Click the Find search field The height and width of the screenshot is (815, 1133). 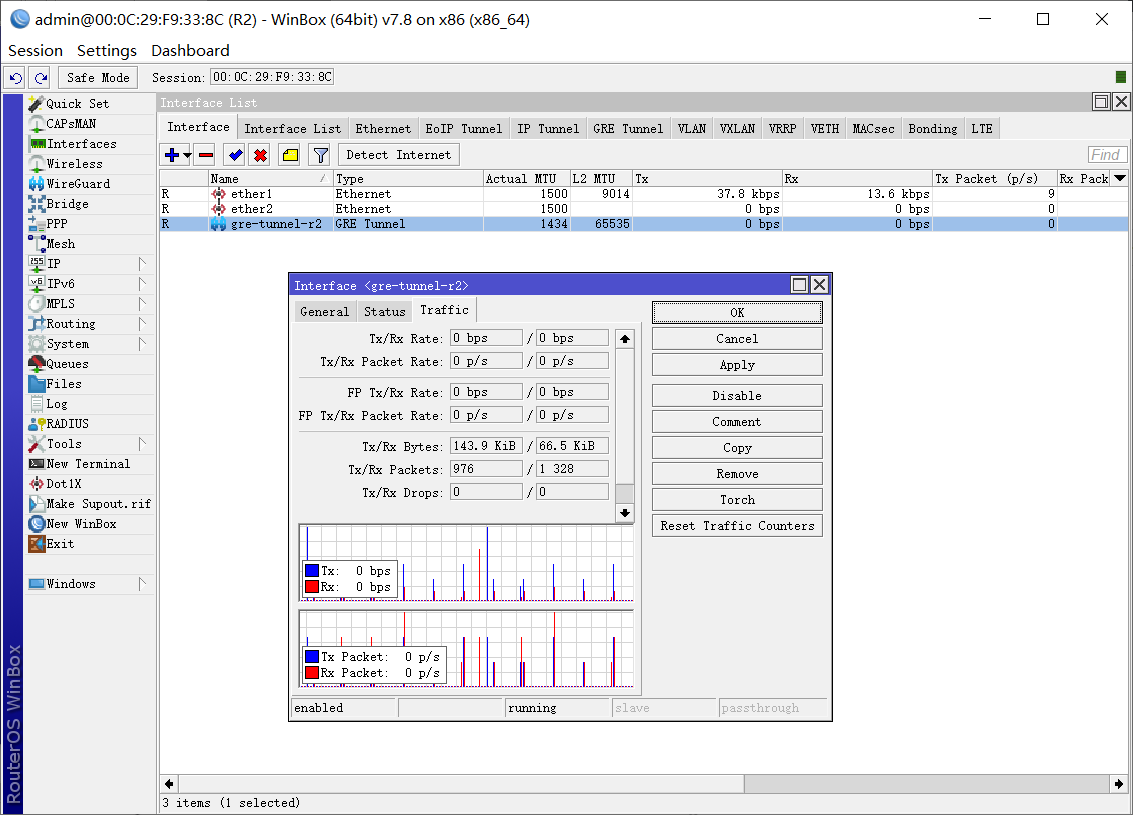pos(1106,155)
